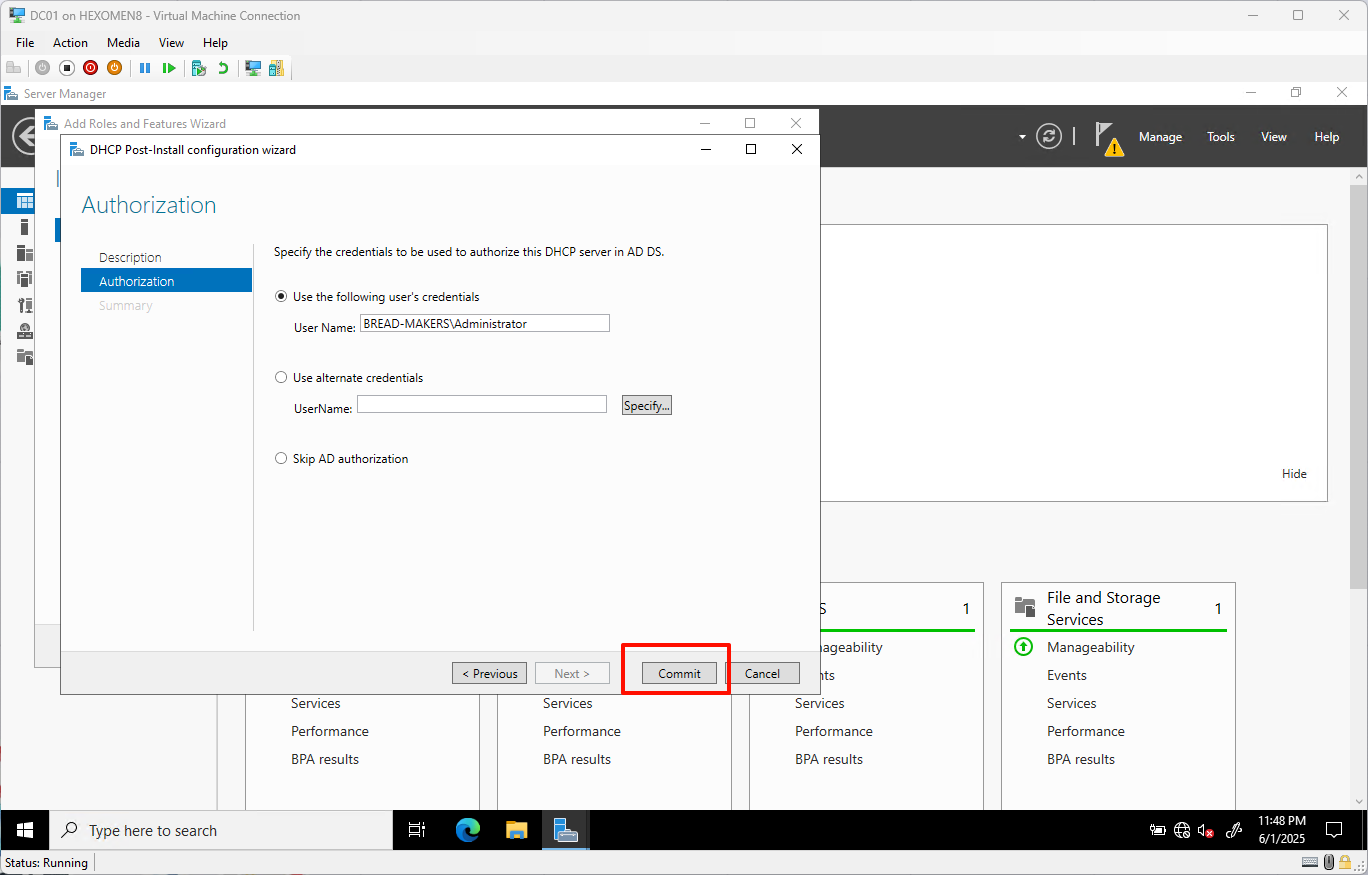The image size is (1368, 875).
Task: Click BPA results in File and Storage tile
Action: pos(1081,759)
